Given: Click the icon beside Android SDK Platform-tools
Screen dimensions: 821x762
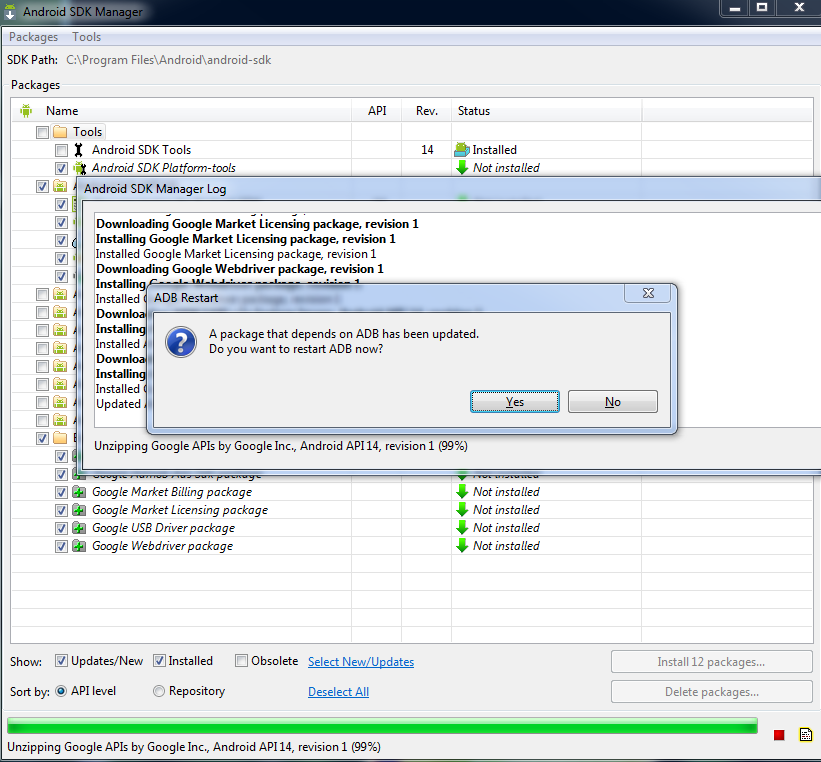Looking at the screenshot, I should pyautogui.click(x=80, y=168).
